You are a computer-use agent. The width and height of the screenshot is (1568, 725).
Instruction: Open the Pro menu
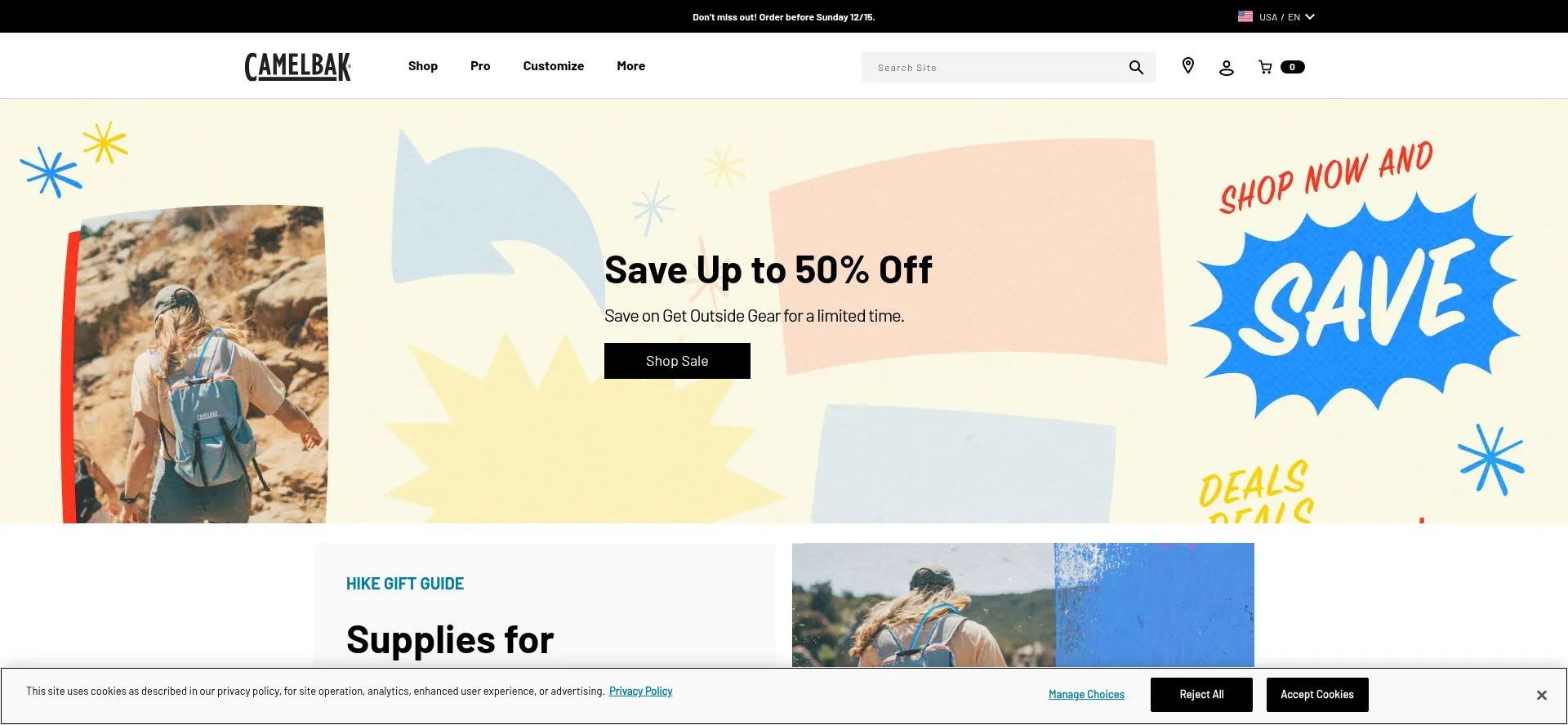[x=480, y=66]
